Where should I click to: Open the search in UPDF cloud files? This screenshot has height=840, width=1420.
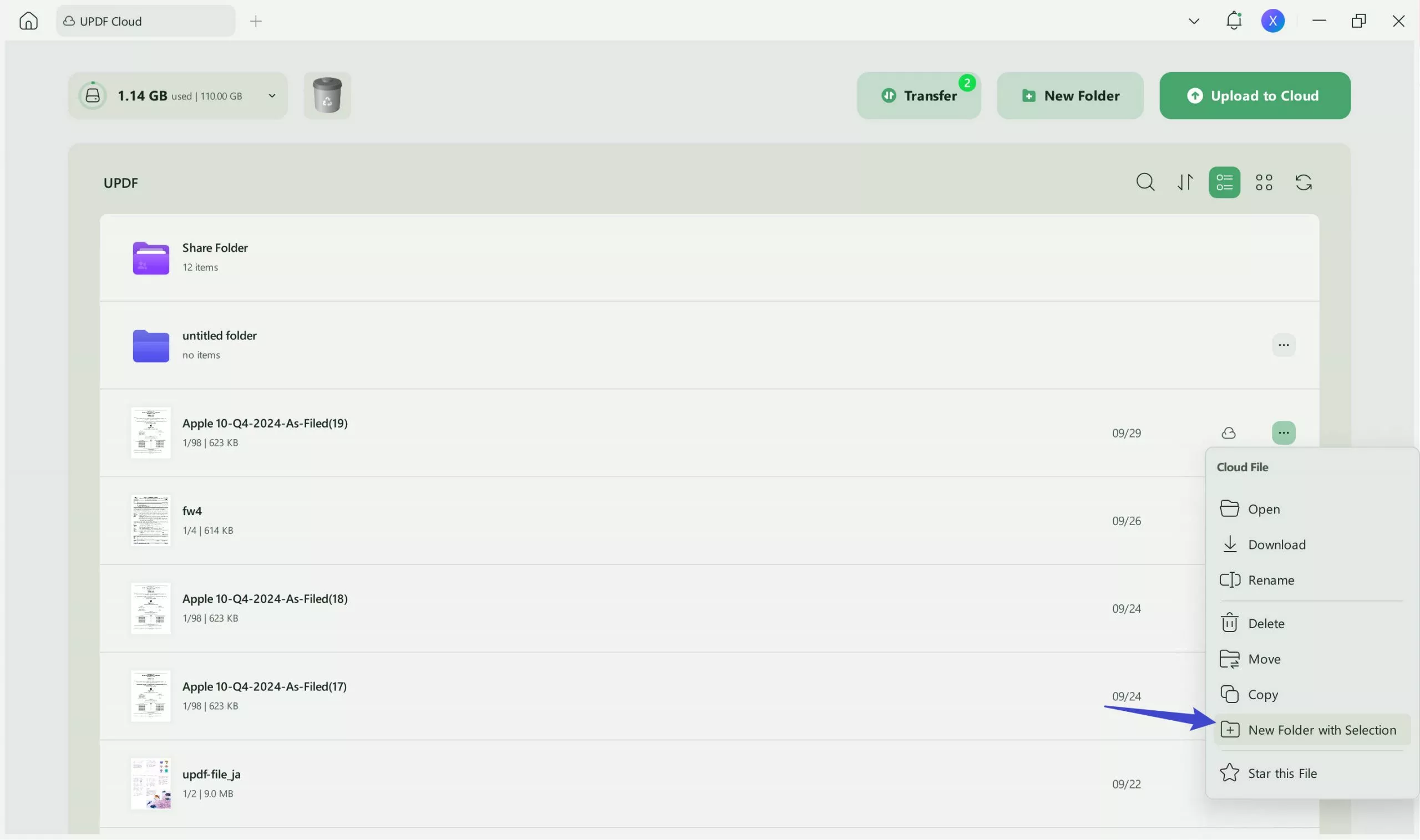pyautogui.click(x=1146, y=182)
